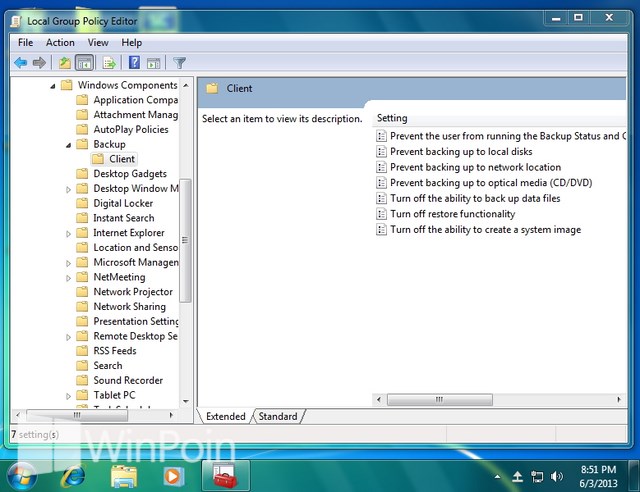This screenshot has width=640, height=492.
Task: Show hidden tray icons arrow
Action: click(x=497, y=476)
